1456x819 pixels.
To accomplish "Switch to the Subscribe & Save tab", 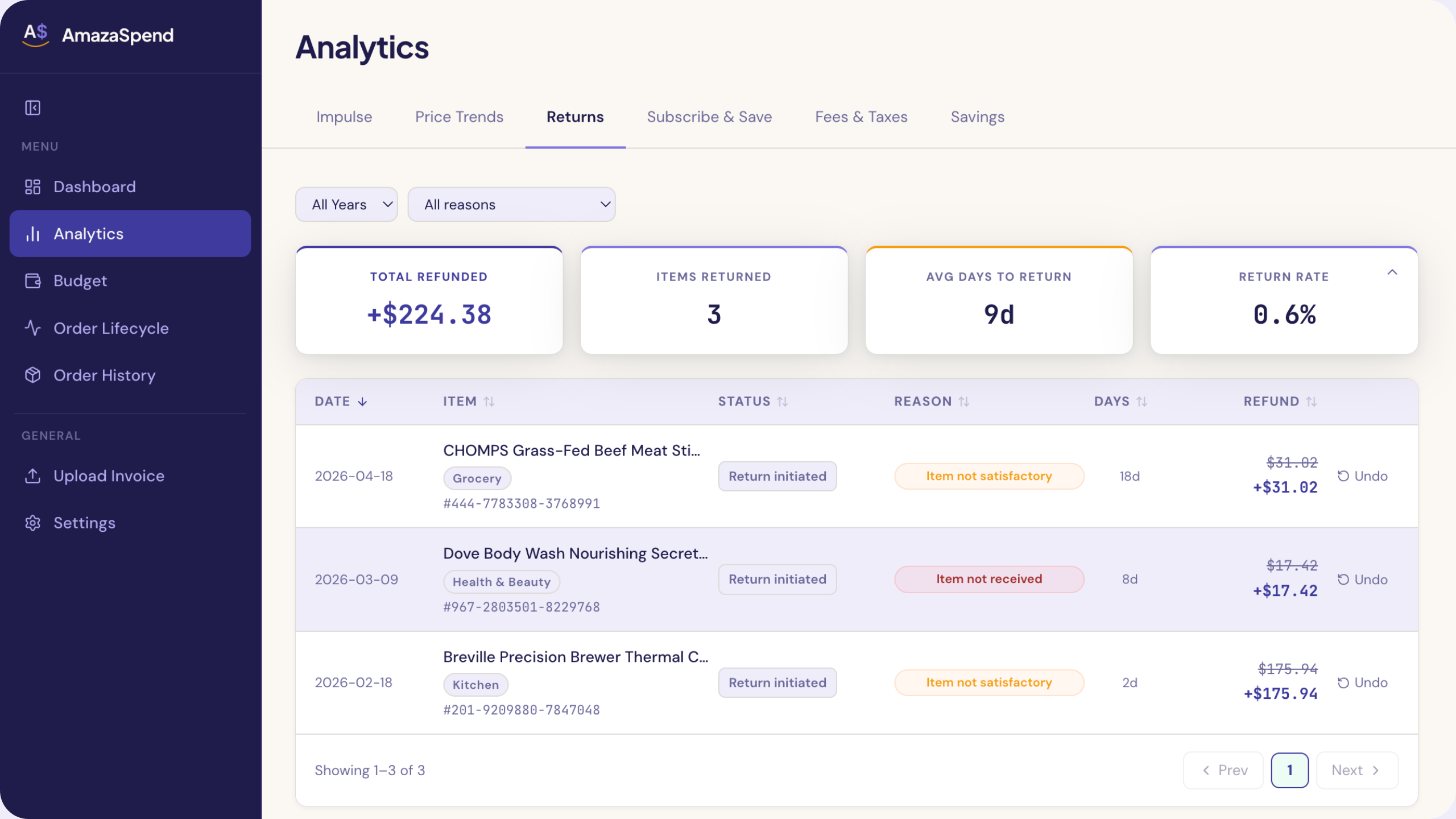I will [709, 117].
